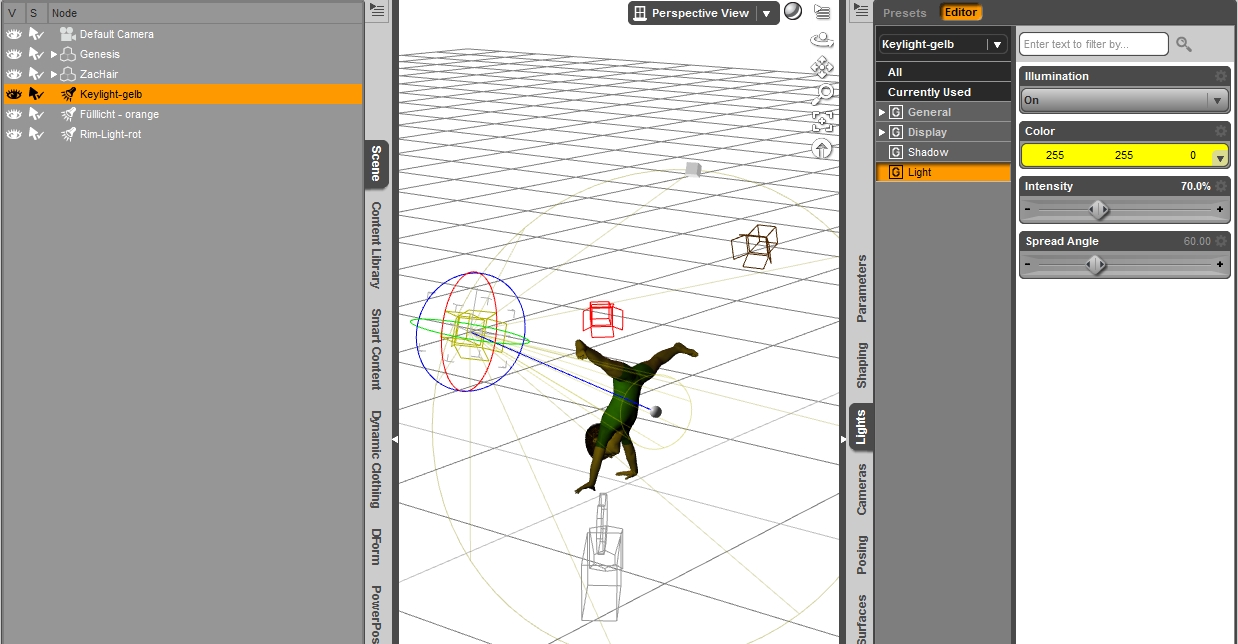Switch to the Editor tab
The width and height of the screenshot is (1238, 644).
point(961,13)
